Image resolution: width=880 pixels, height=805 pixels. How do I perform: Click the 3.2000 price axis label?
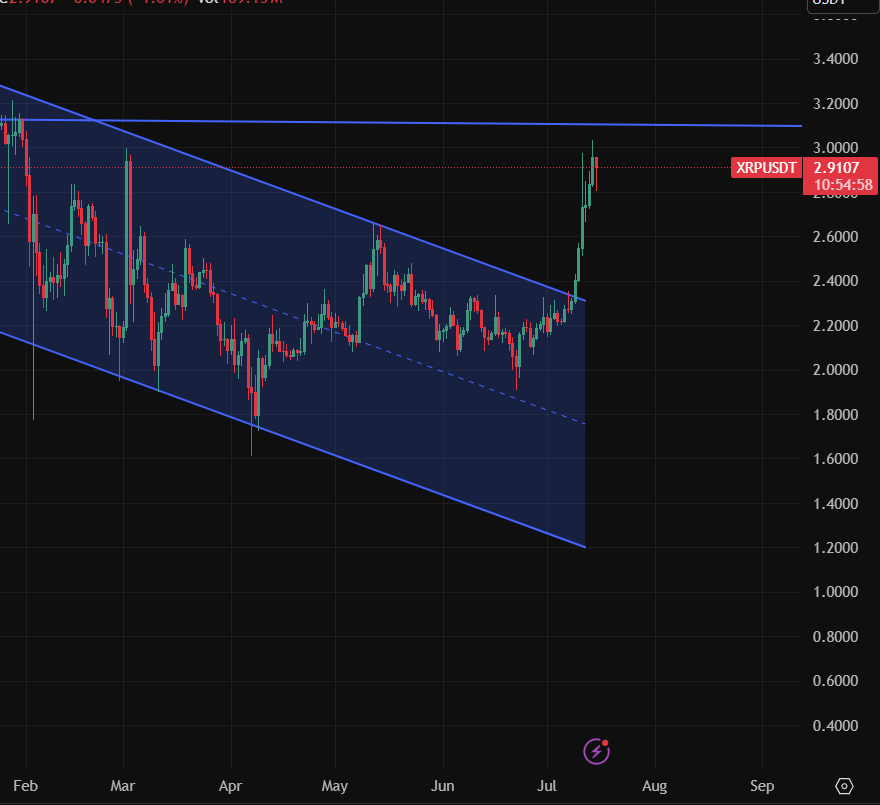pyautogui.click(x=836, y=104)
